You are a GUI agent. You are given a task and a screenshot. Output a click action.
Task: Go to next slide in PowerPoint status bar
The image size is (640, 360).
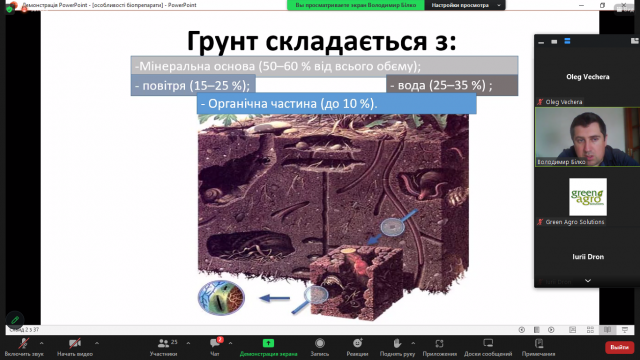(x=551, y=329)
